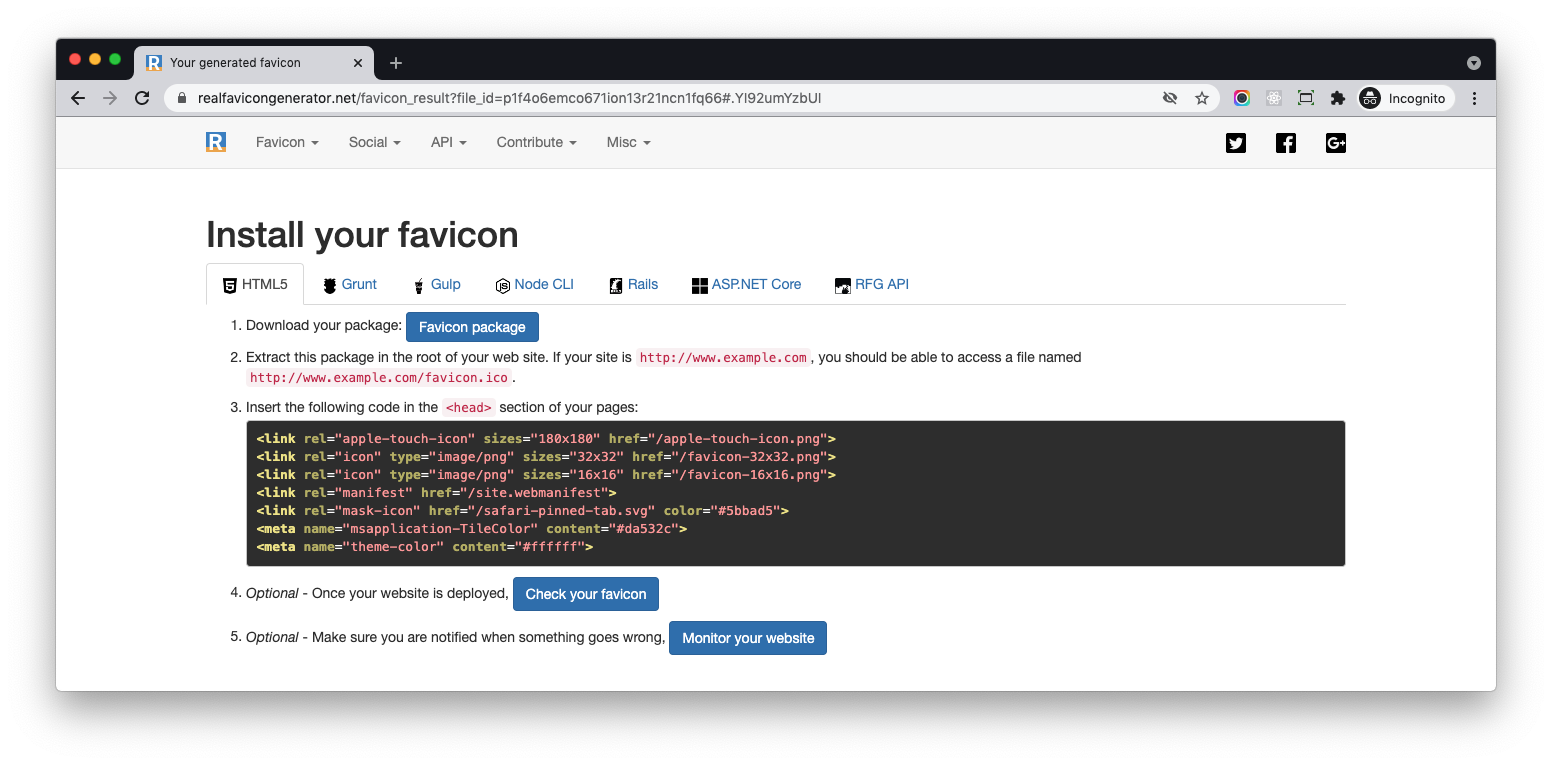The height and width of the screenshot is (765, 1552).
Task: Switch to the Gulp tab
Action: tap(437, 284)
